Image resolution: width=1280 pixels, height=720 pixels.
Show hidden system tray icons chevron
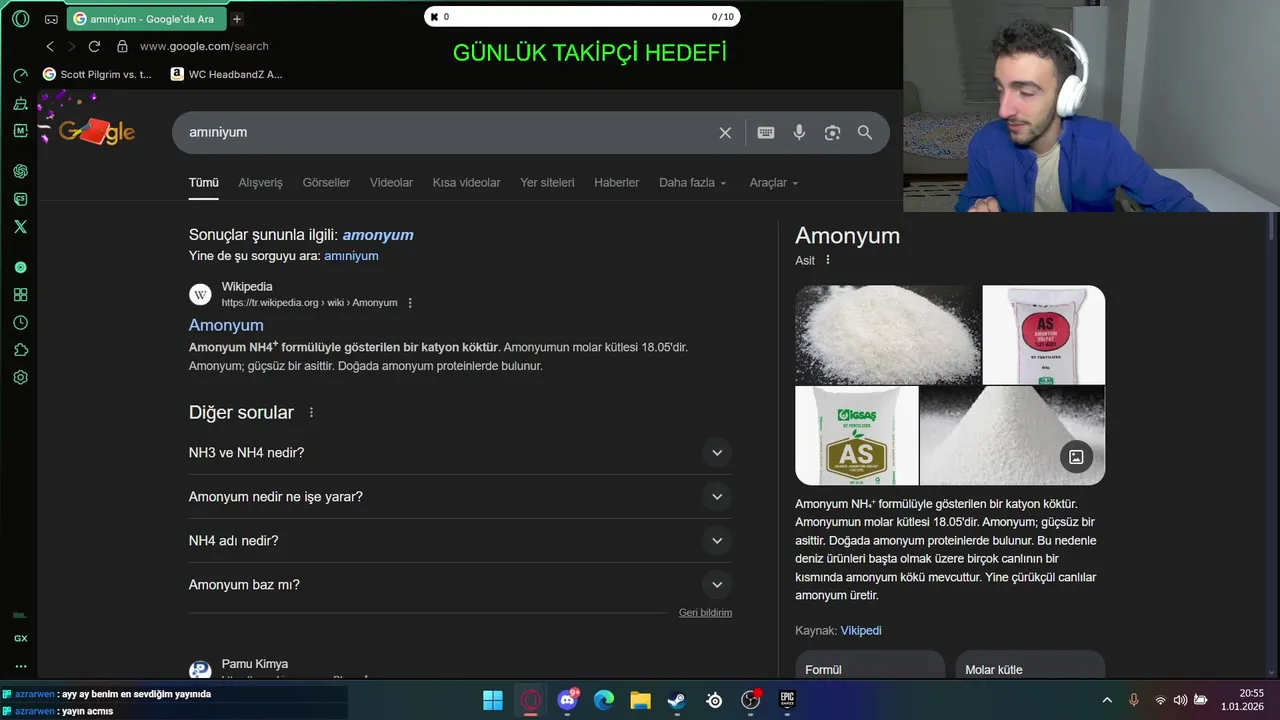[x=1107, y=700]
